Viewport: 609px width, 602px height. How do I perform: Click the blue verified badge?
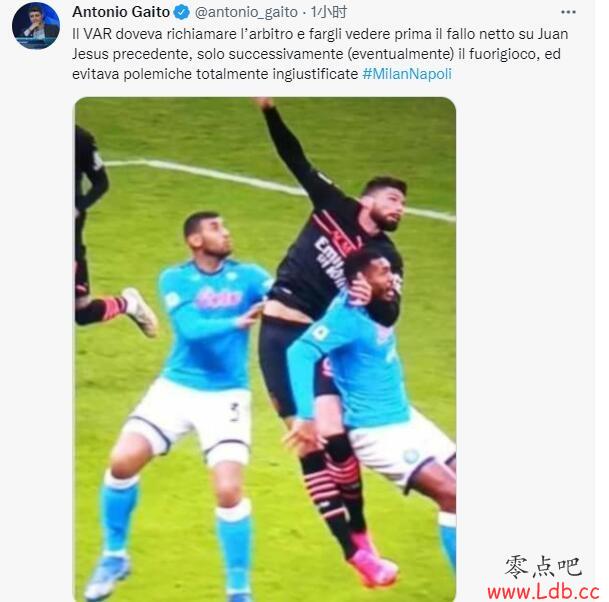[181, 12]
